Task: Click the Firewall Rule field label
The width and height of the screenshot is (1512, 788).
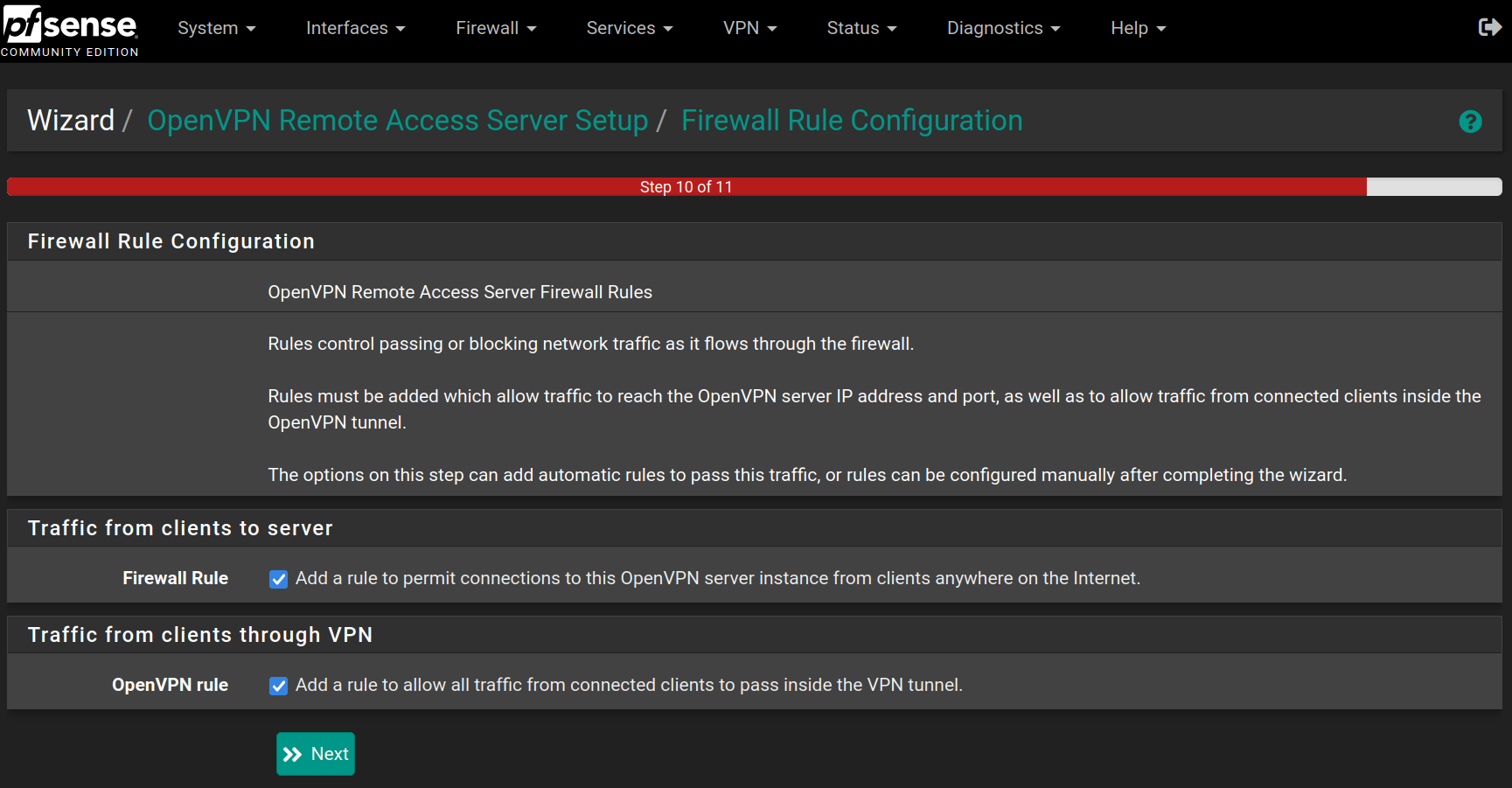Action: coord(175,578)
